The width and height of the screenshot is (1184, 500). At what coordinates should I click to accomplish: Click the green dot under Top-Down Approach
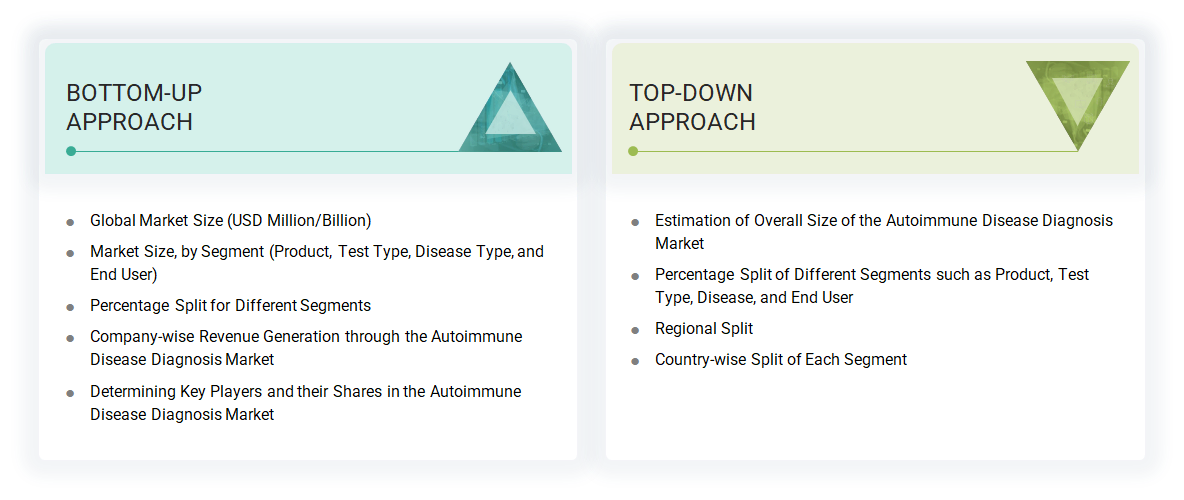633,151
